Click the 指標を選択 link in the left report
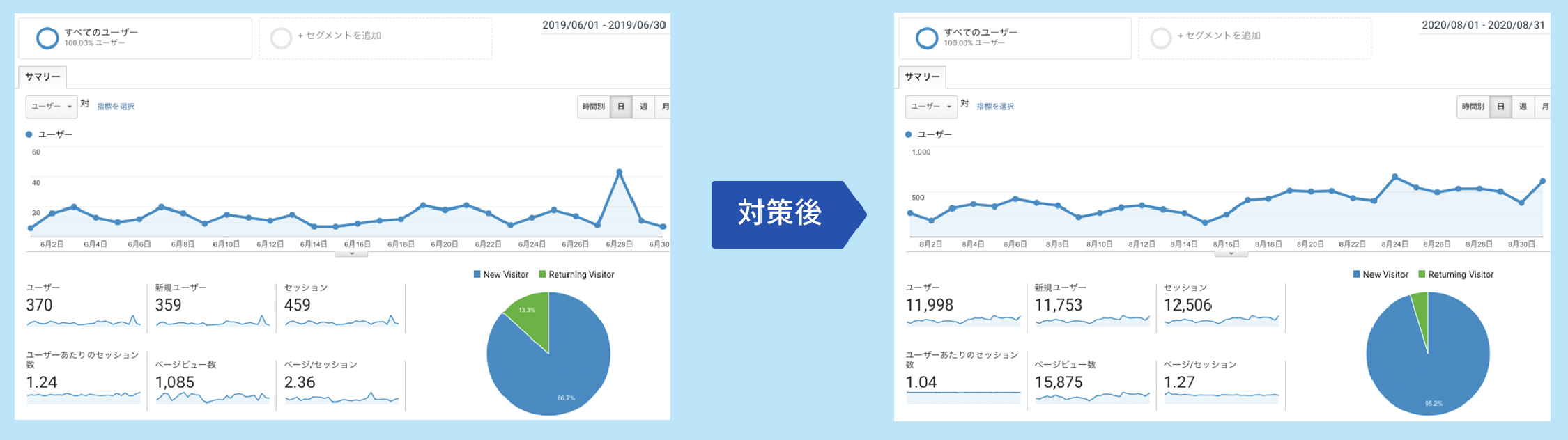Viewport: 1568px width, 440px height. [116, 107]
